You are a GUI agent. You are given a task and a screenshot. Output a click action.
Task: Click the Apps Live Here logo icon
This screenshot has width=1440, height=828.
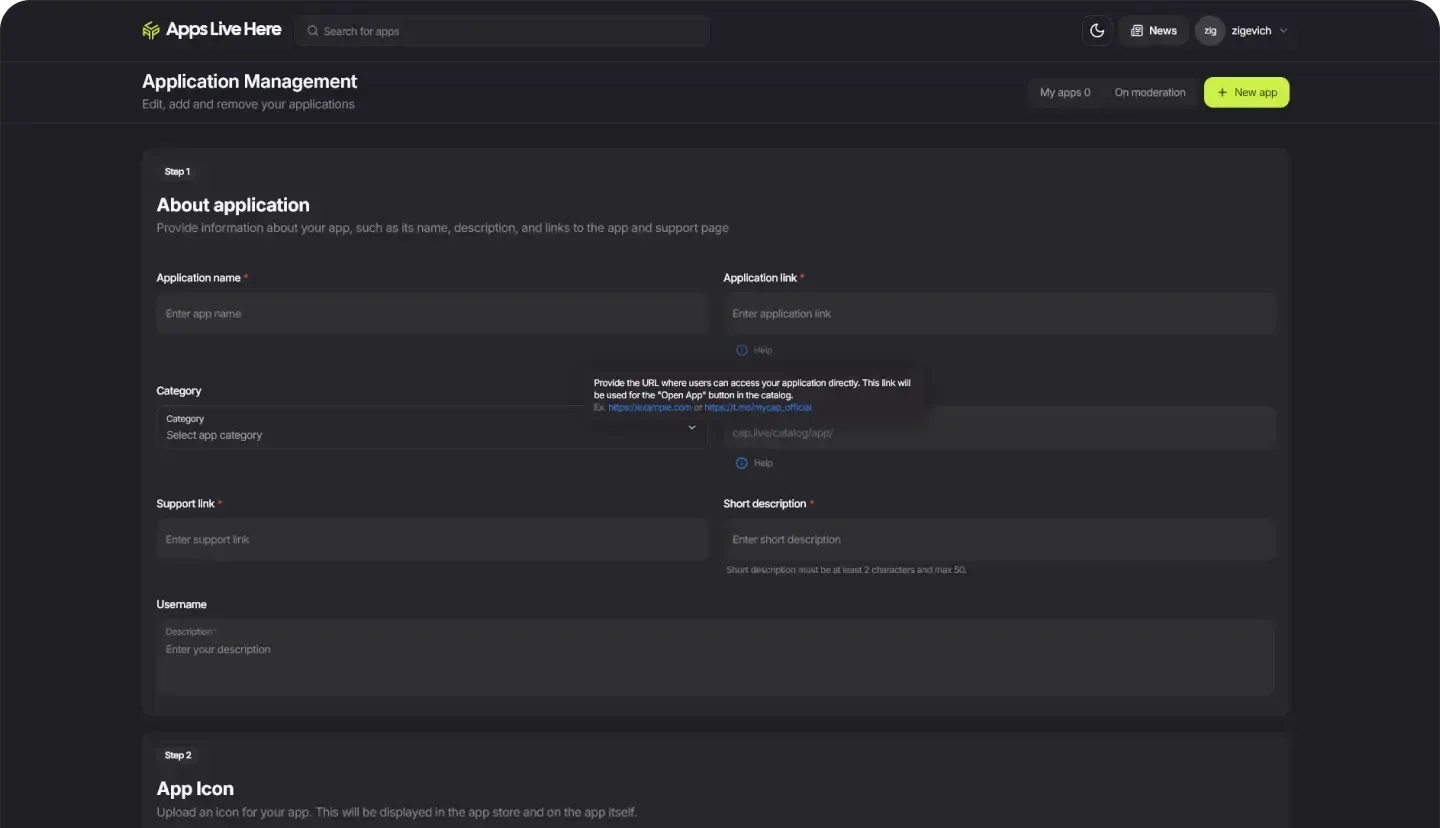pos(151,31)
